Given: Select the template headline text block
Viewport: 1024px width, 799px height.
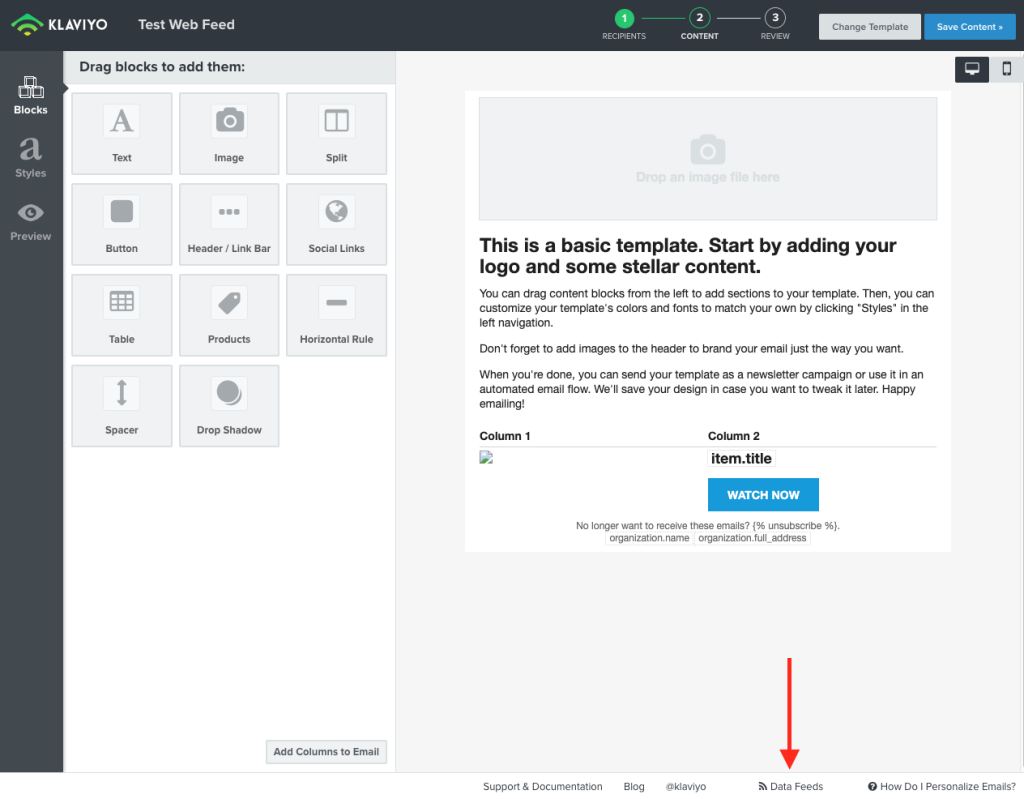Looking at the screenshot, I should tap(688, 256).
